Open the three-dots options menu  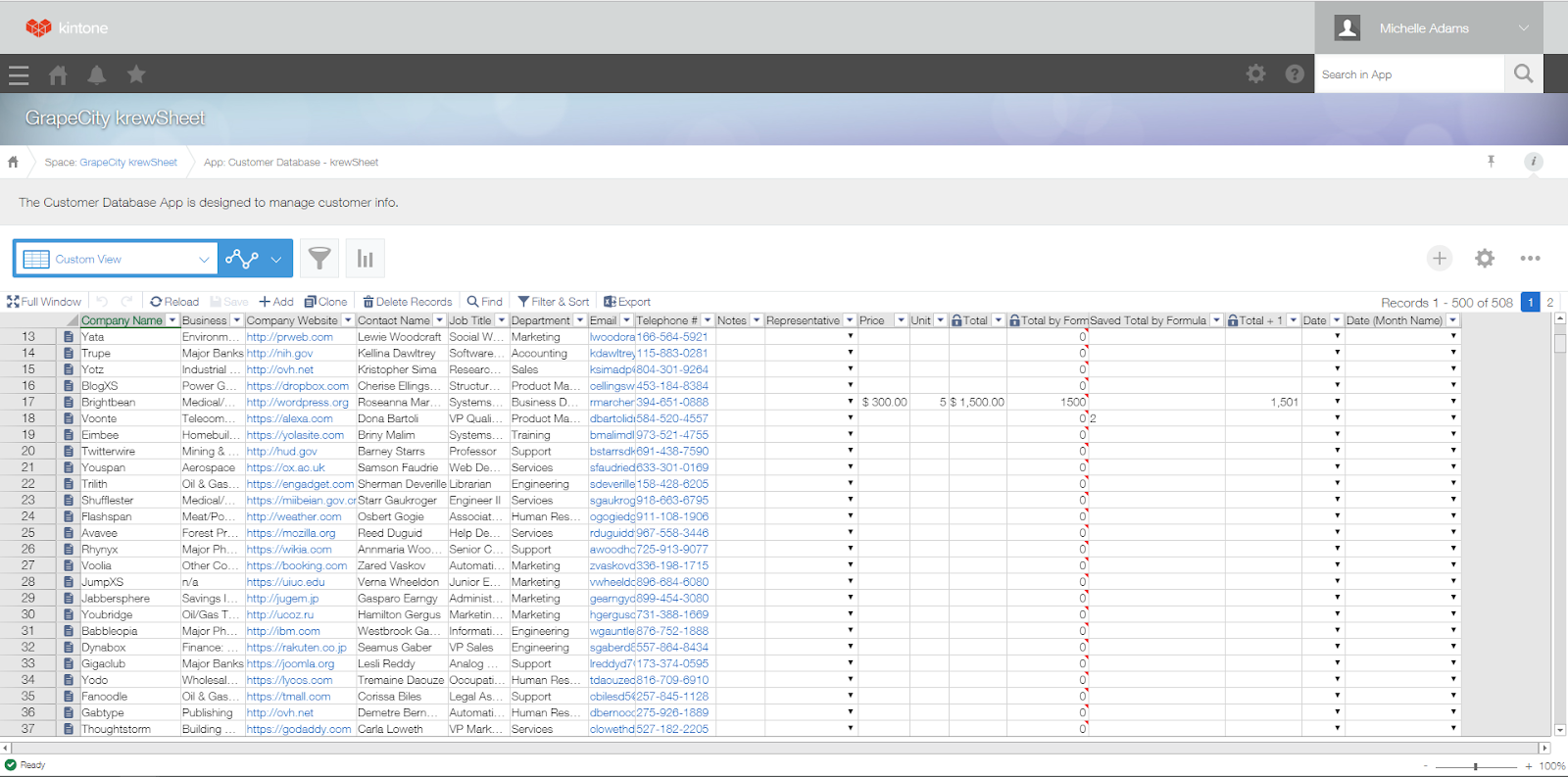click(x=1530, y=259)
